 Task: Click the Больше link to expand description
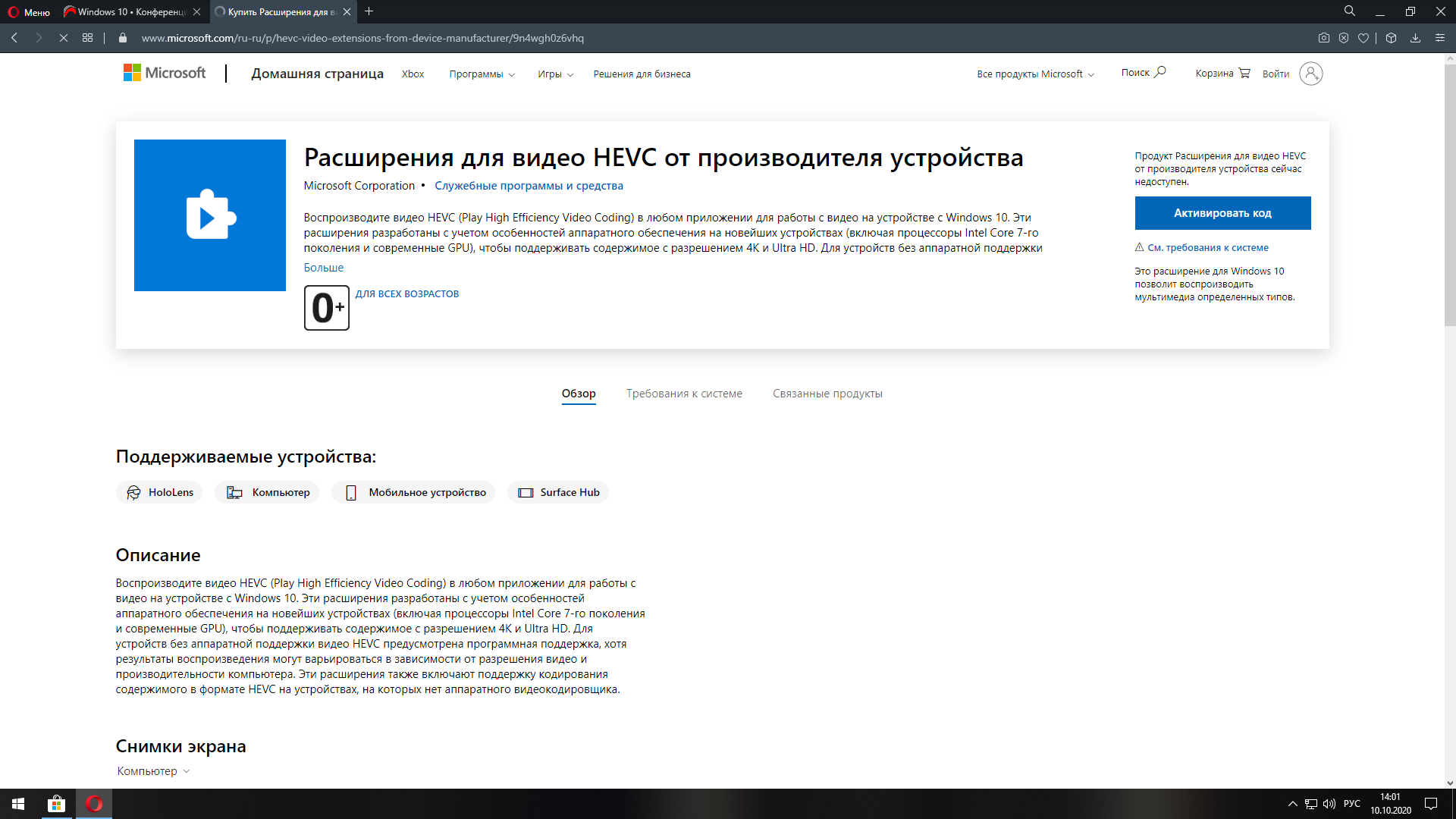point(324,268)
